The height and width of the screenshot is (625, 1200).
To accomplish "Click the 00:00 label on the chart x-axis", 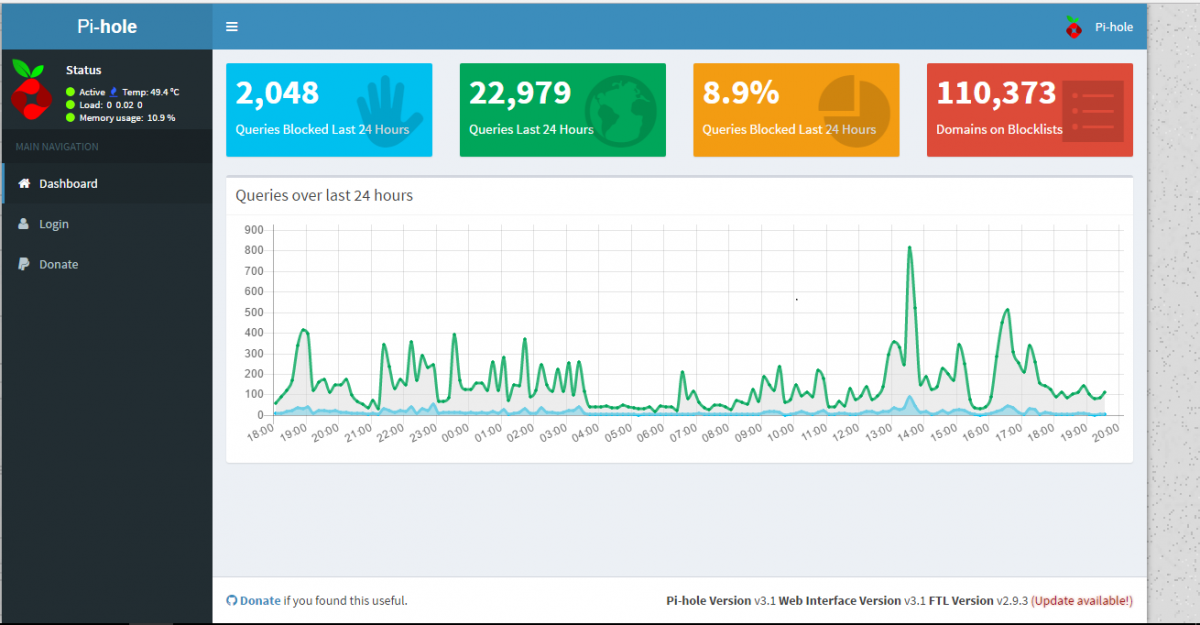I will click(455, 433).
